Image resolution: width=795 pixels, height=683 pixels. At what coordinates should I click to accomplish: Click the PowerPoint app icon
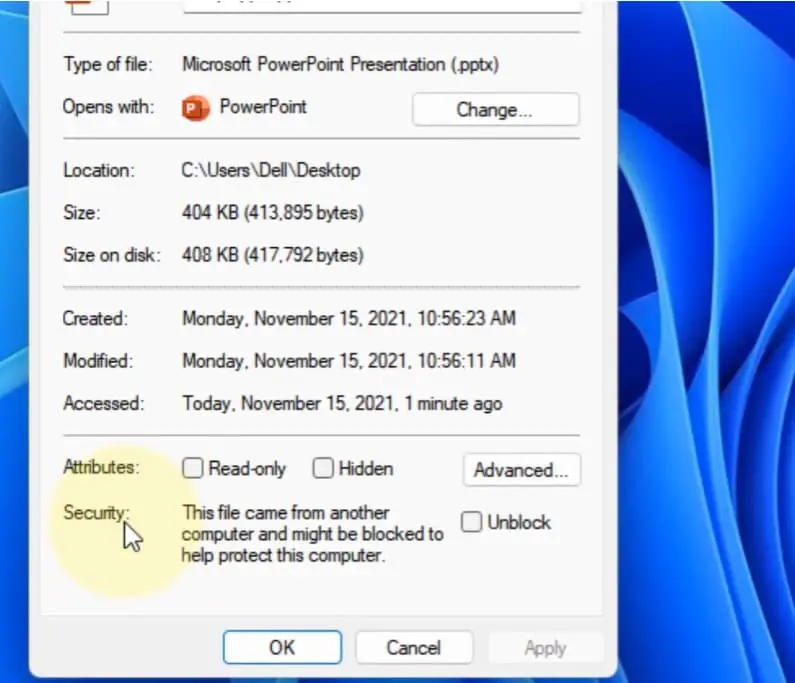(x=196, y=108)
